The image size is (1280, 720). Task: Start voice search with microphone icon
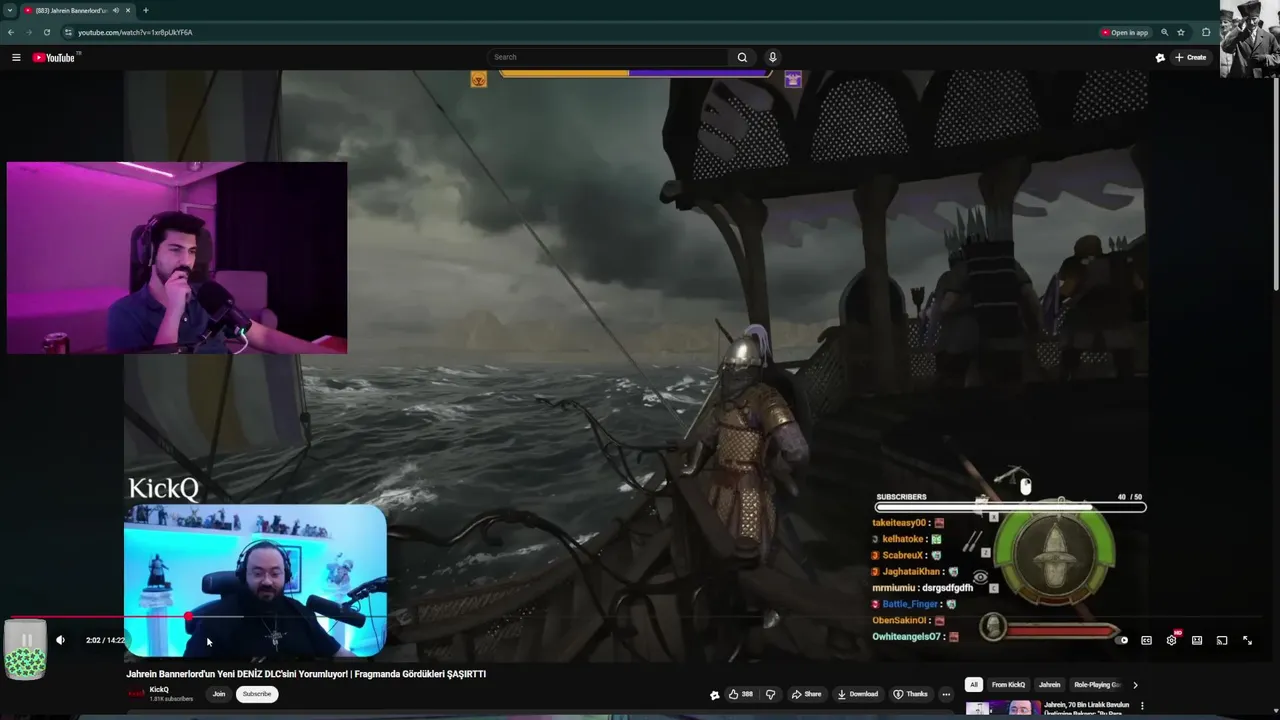coord(772,57)
